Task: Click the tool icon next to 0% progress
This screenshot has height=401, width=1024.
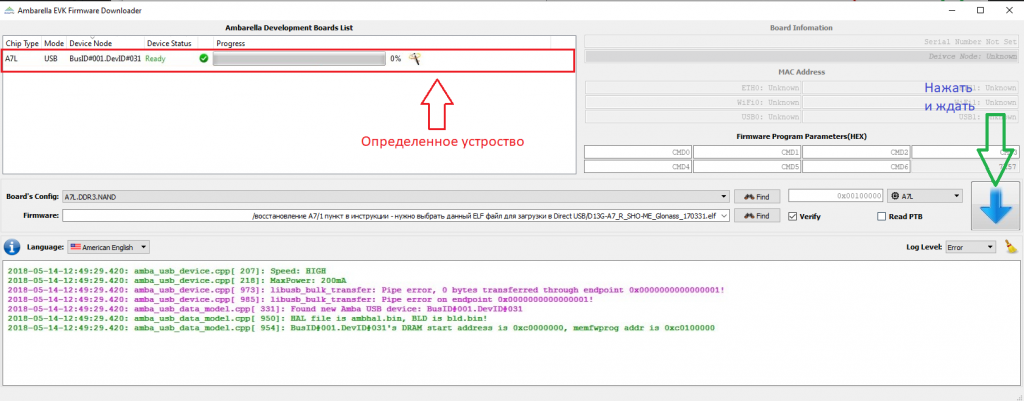Action: [x=414, y=59]
